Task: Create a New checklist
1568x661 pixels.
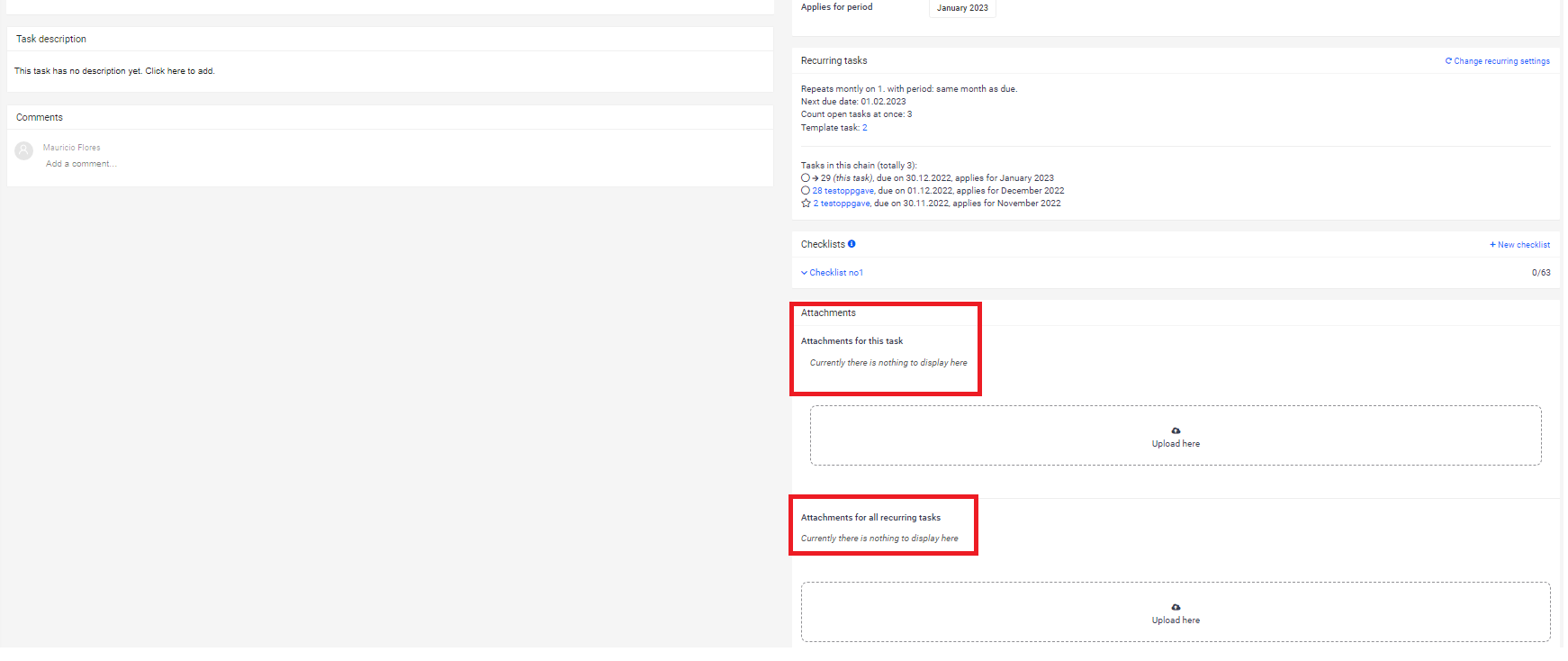Action: coord(1523,245)
